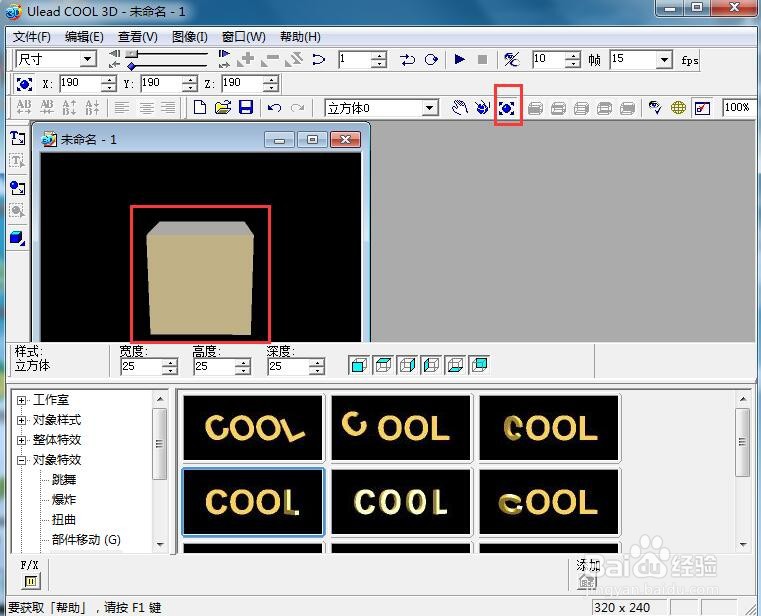
Task: Open the 窗口(W) menu
Action: pyautogui.click(x=244, y=37)
